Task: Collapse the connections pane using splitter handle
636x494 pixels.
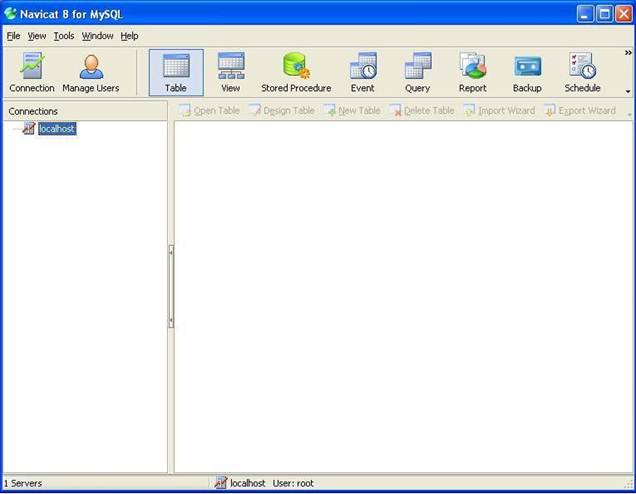Action: tap(171, 286)
